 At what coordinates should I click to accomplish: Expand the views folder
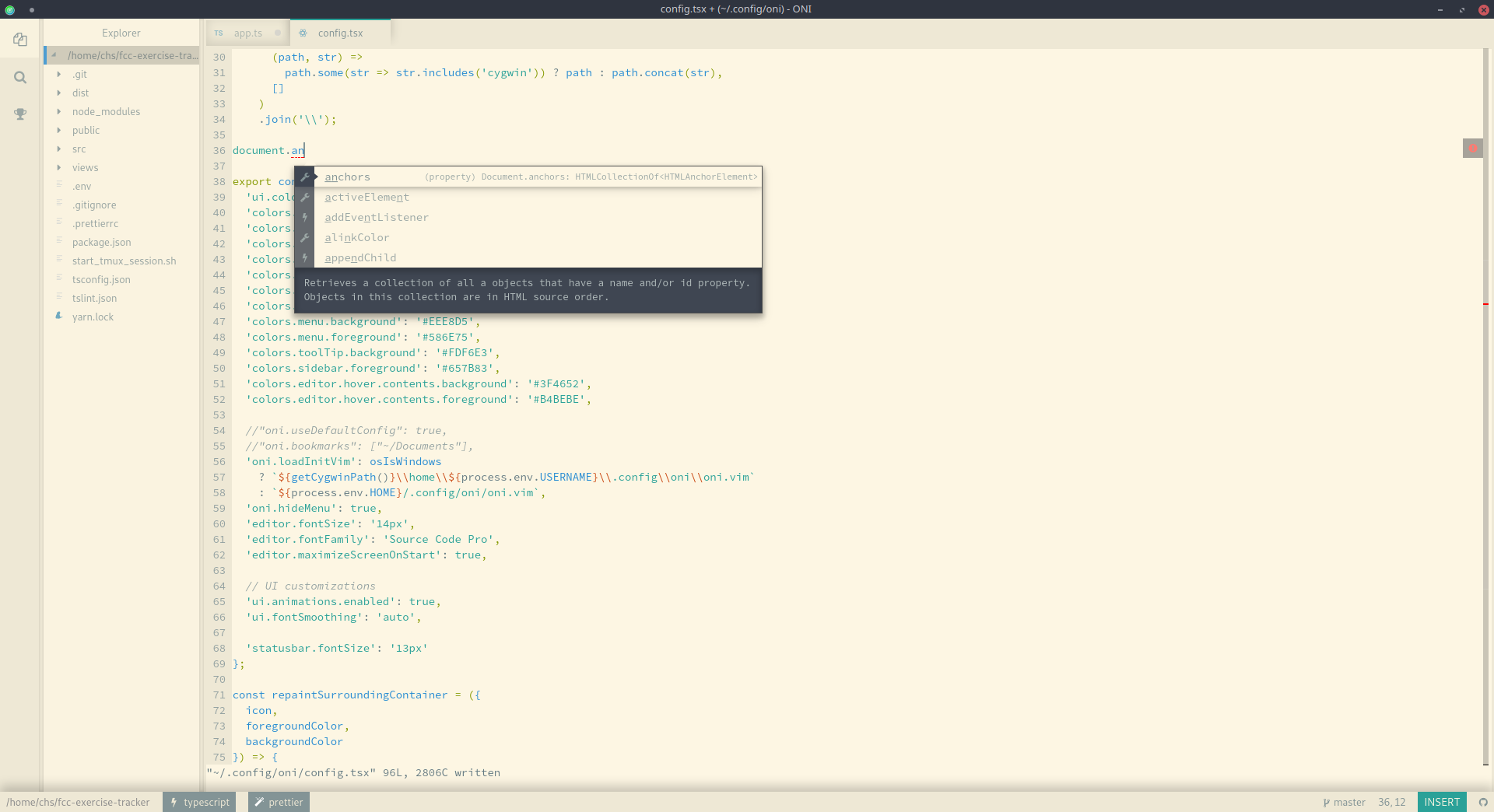pos(59,167)
